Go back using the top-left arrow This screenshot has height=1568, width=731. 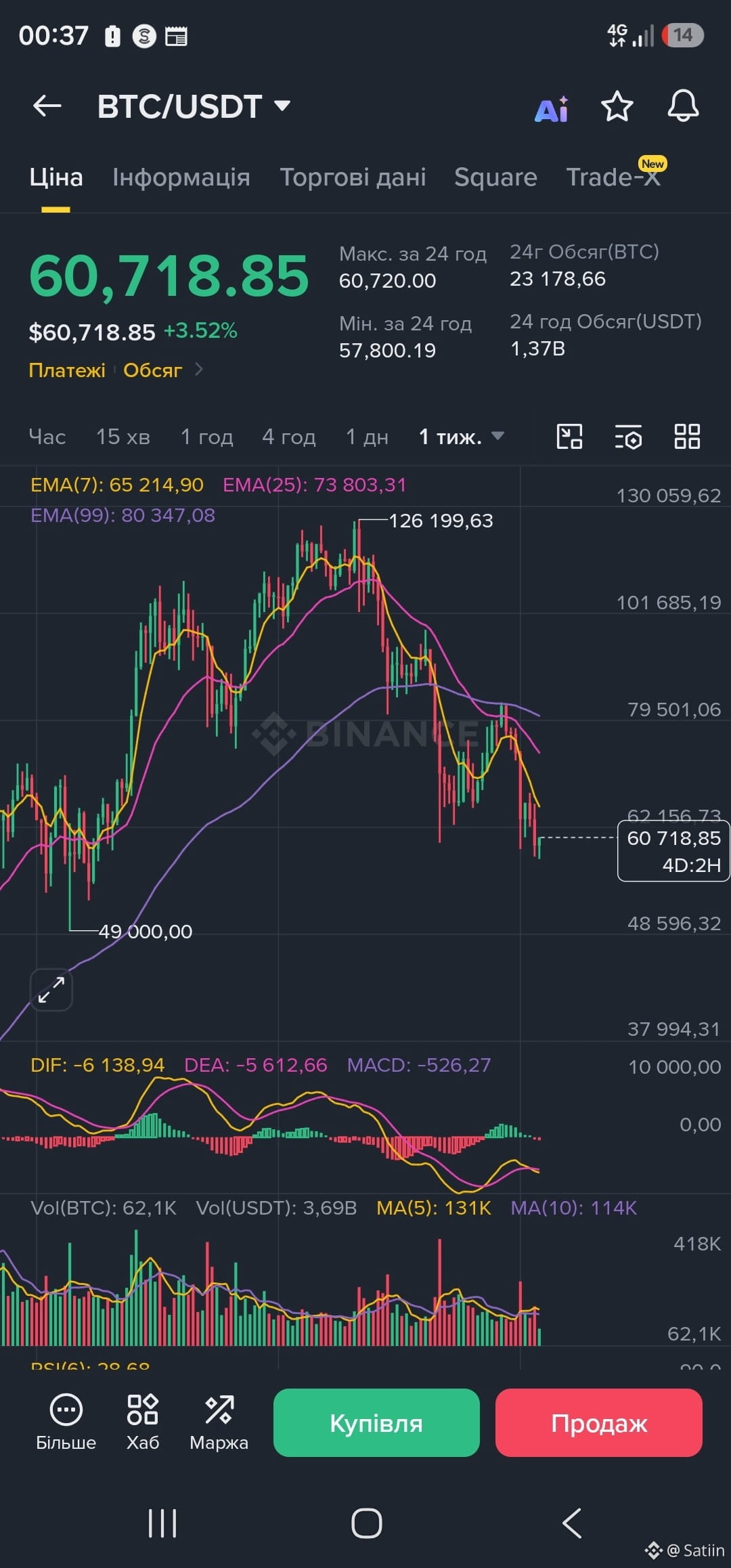(x=47, y=106)
